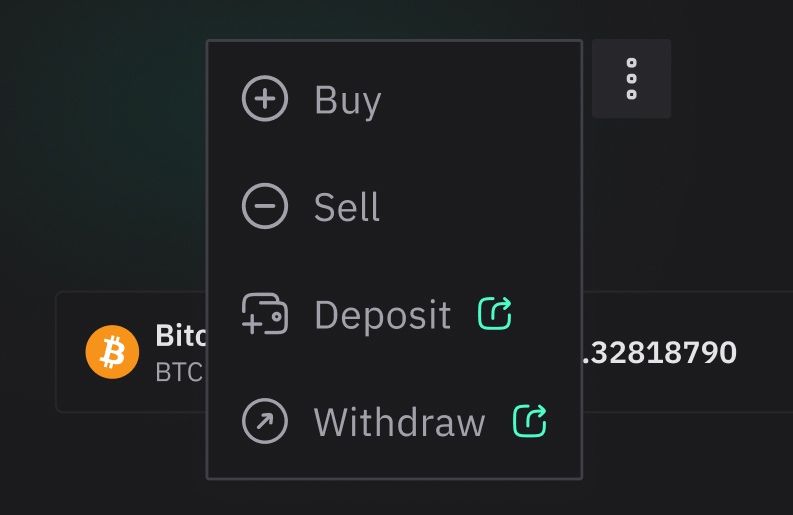This screenshot has height=515, width=793.
Task: Click the plus-circle icon beside Buy
Action: coord(265,99)
